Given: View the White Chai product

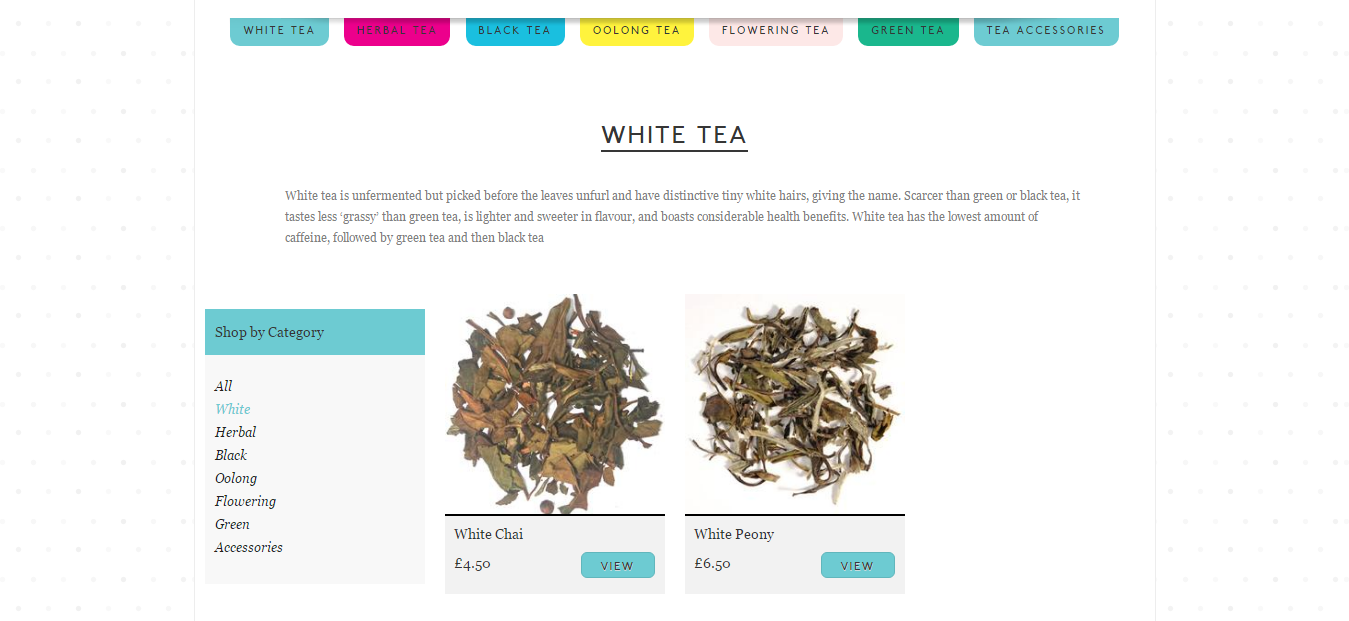Looking at the screenshot, I should [618, 565].
